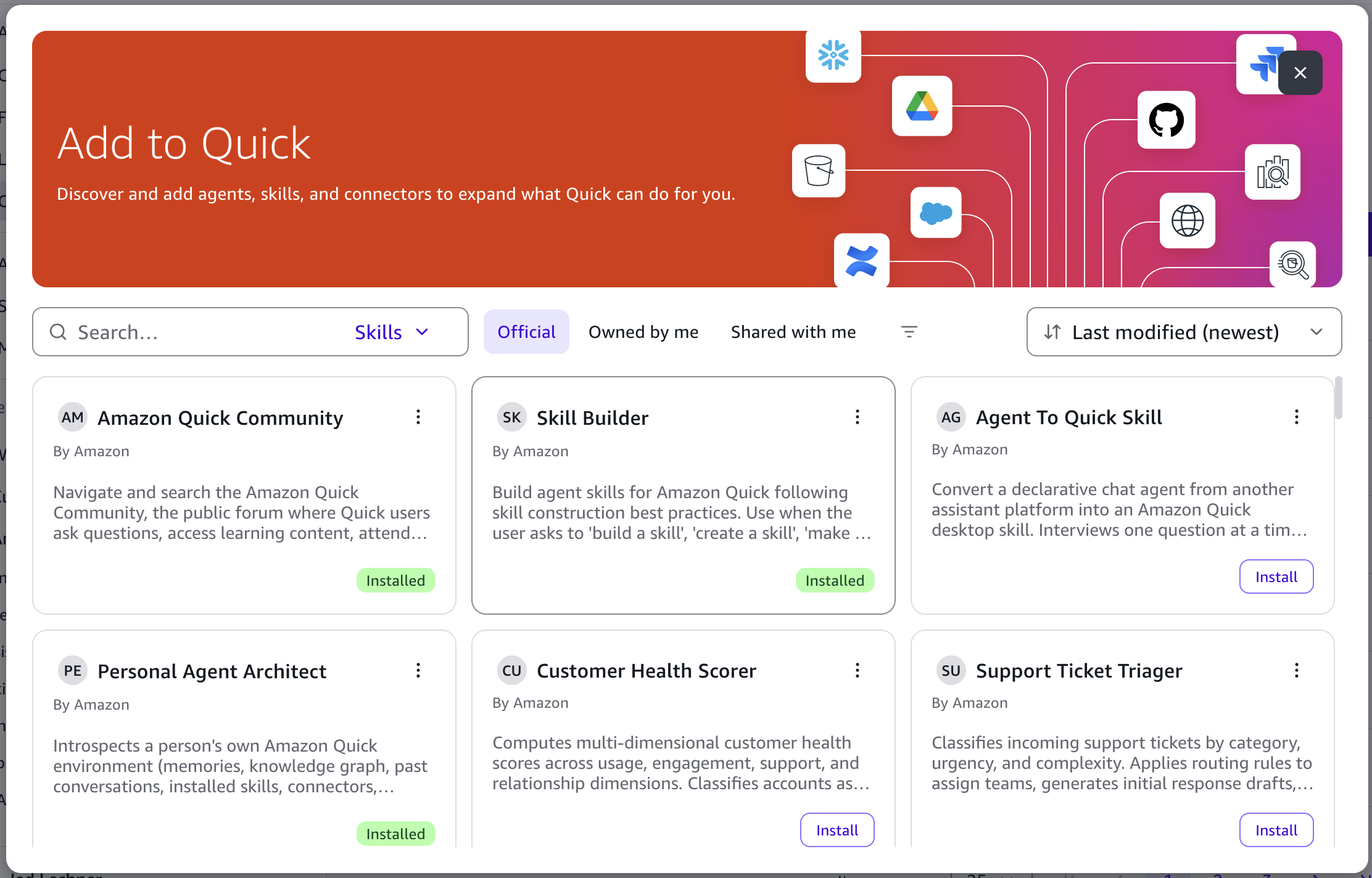Click the globe web icon in banner
This screenshot has height=878, width=1372.
(1187, 221)
